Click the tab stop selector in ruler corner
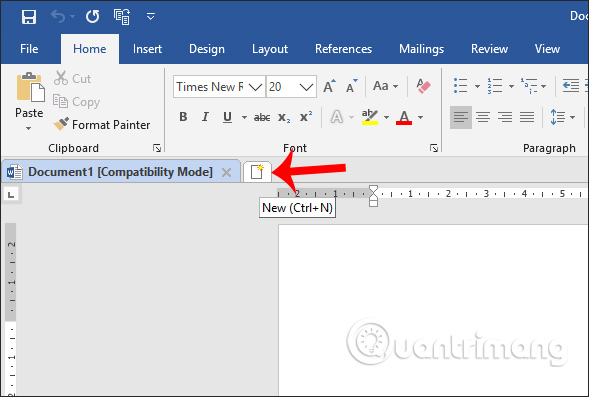 11,194
